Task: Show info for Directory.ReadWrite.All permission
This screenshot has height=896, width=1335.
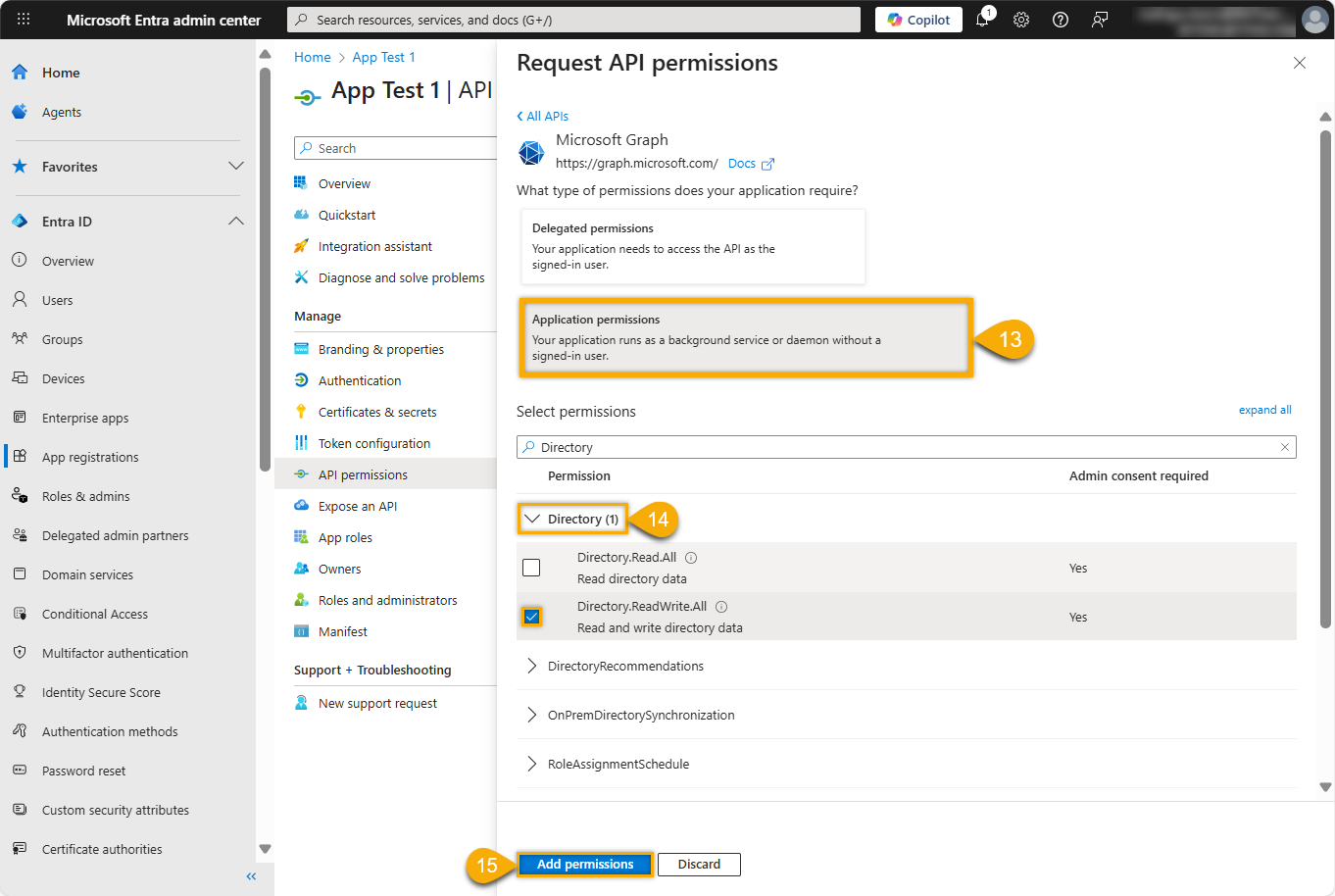Action: click(721, 607)
